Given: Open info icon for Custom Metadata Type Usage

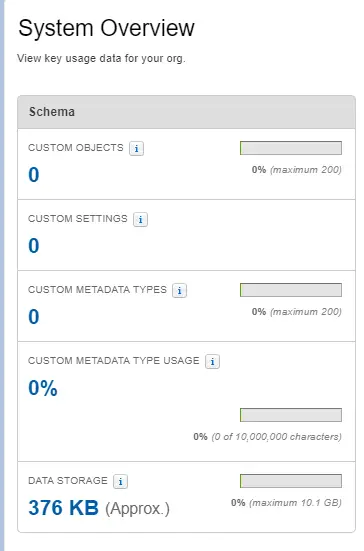Looking at the screenshot, I should tap(213, 361).
